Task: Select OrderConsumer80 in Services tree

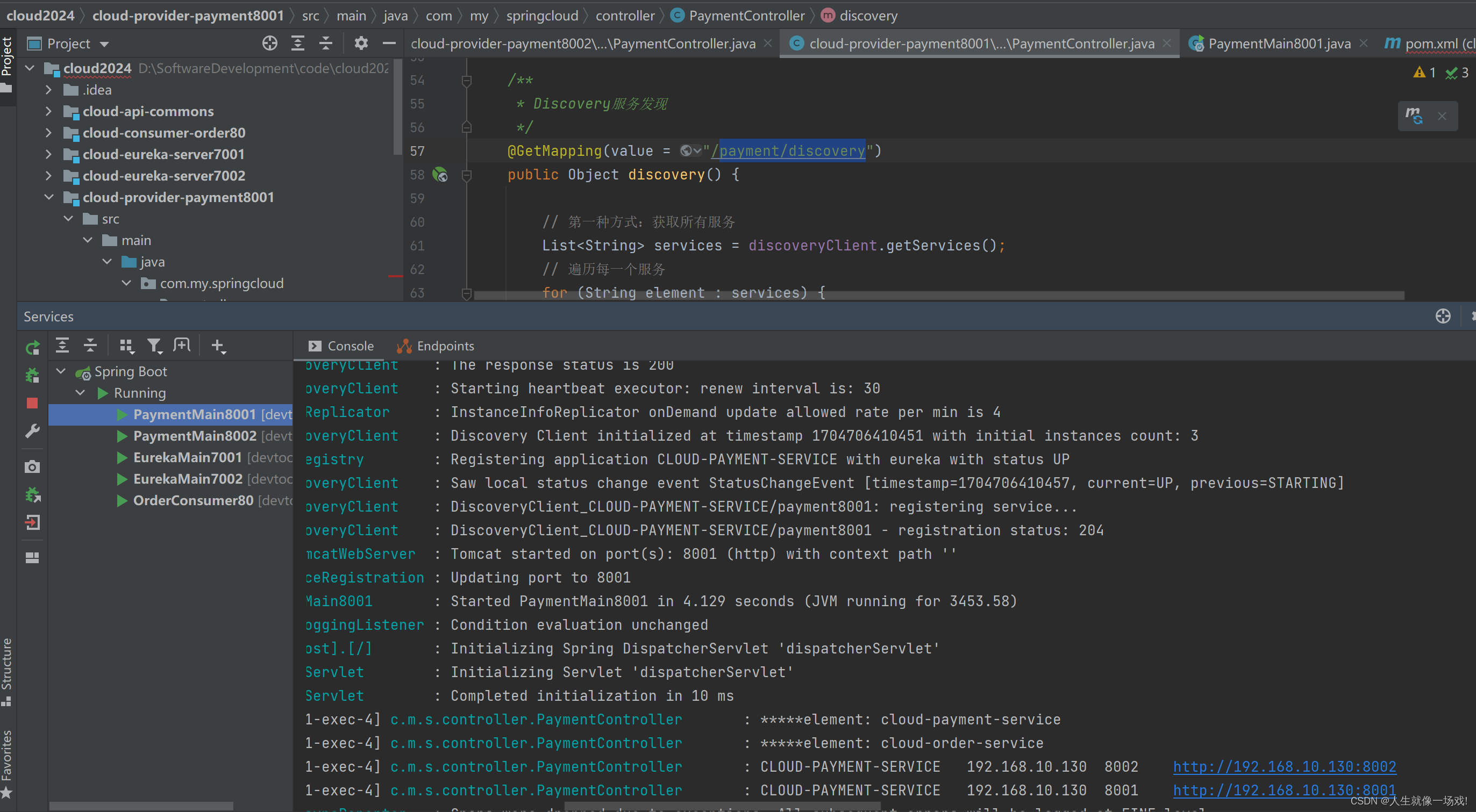Action: tap(170, 500)
